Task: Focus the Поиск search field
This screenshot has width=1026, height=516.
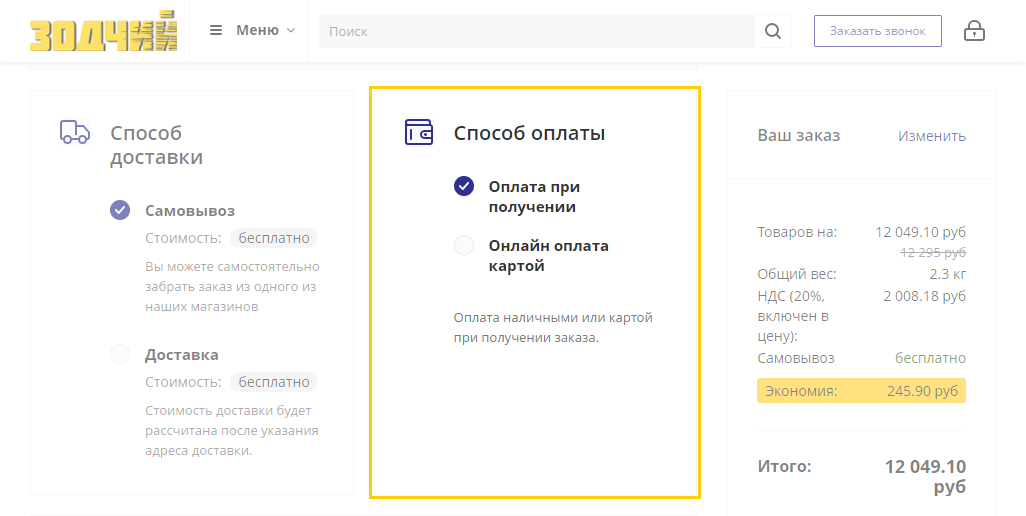Action: point(536,31)
